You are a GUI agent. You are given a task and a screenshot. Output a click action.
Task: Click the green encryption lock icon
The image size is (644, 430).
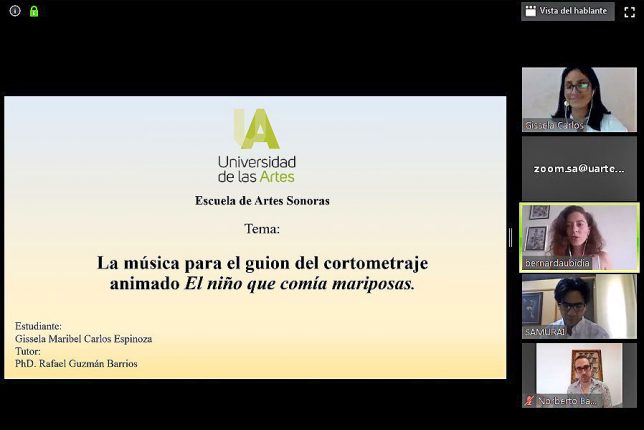pyautogui.click(x=33, y=11)
